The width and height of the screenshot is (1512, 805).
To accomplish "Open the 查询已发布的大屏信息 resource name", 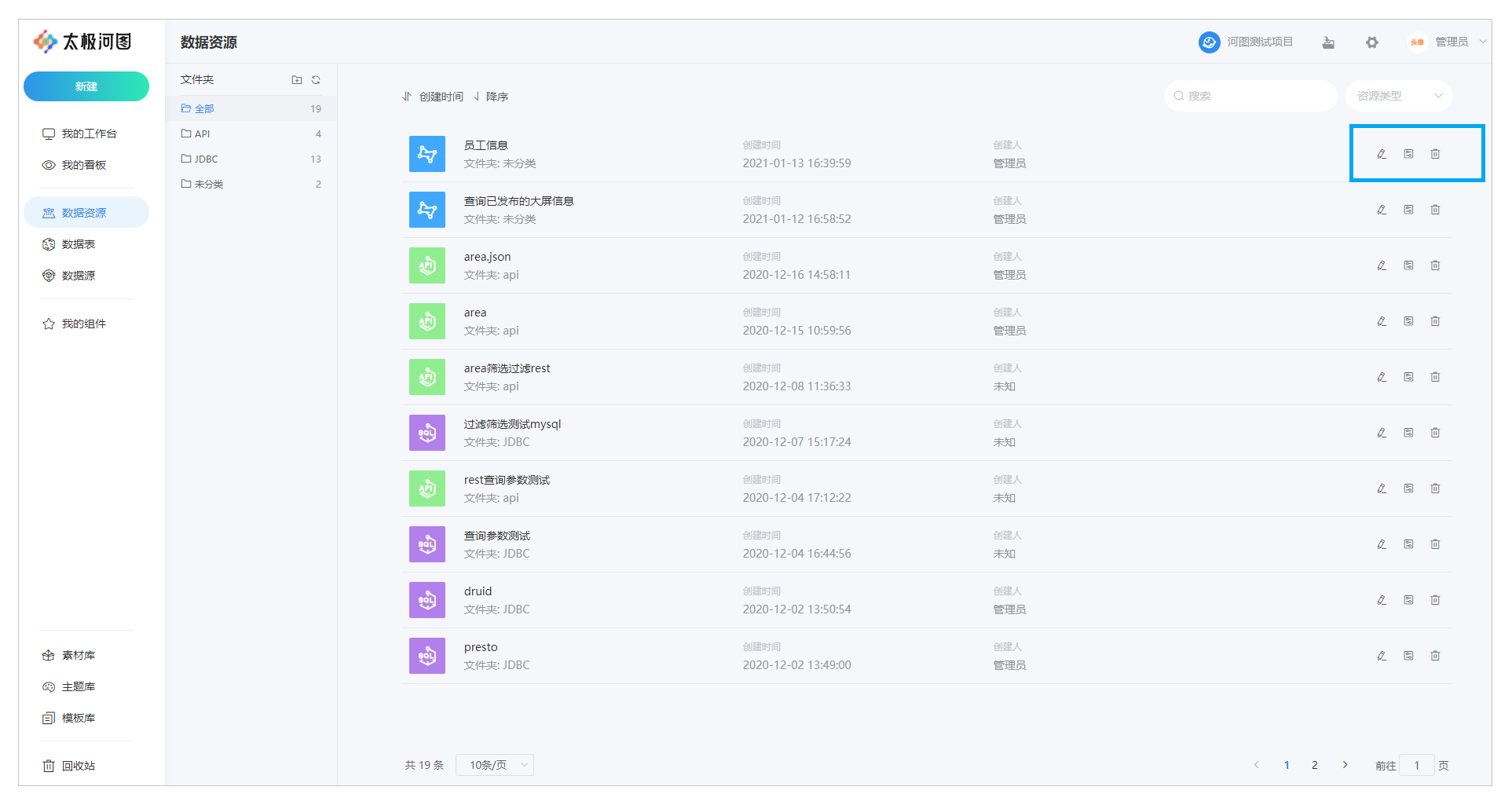I will 518,201.
